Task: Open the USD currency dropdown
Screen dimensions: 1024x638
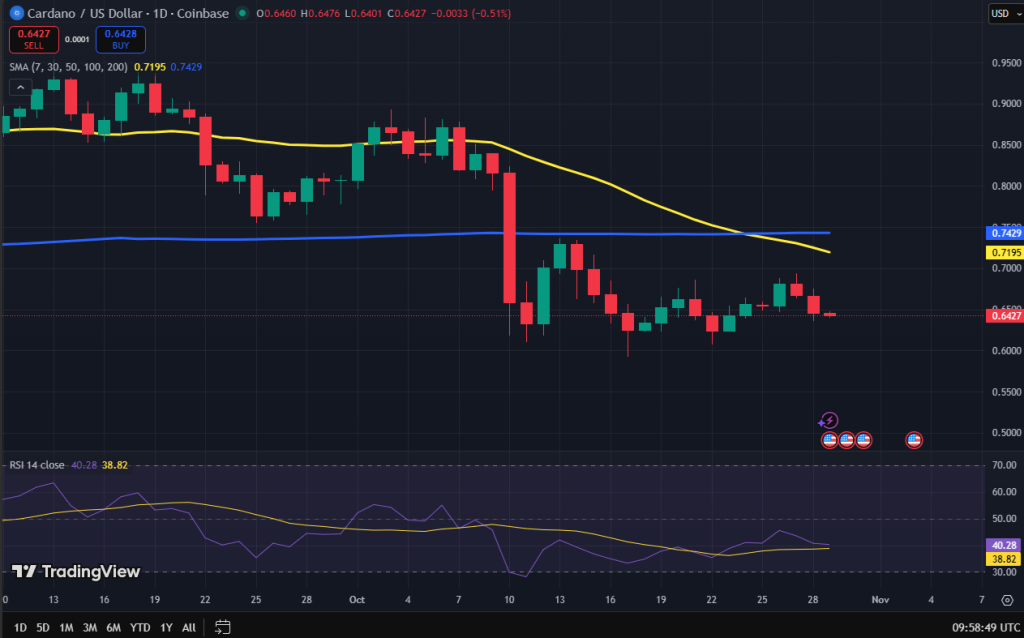Action: [1006, 13]
